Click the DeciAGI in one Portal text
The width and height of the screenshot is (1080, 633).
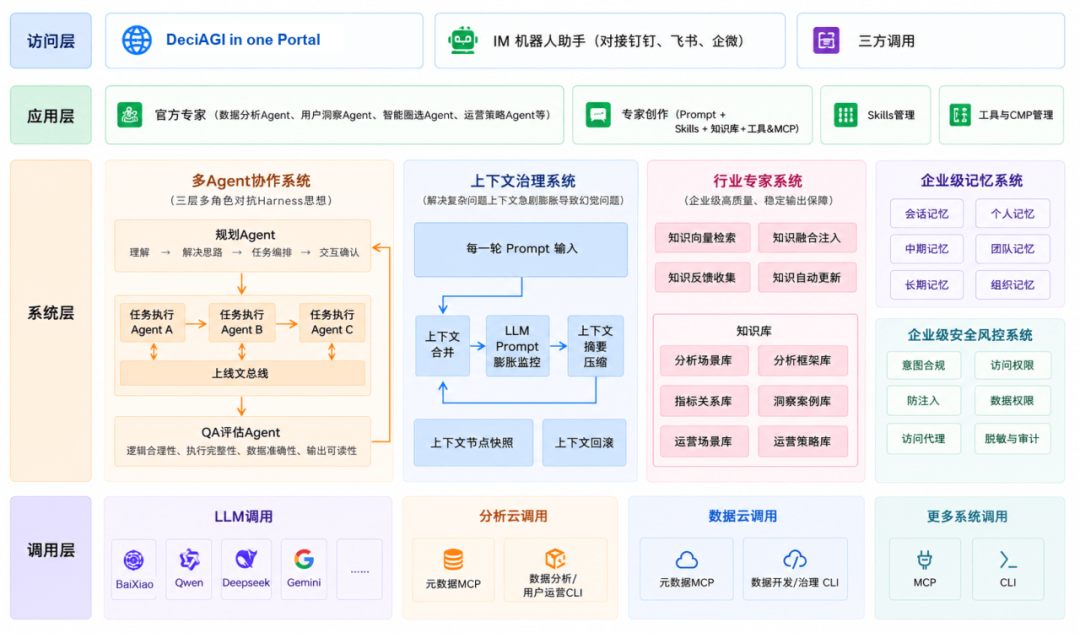click(243, 40)
